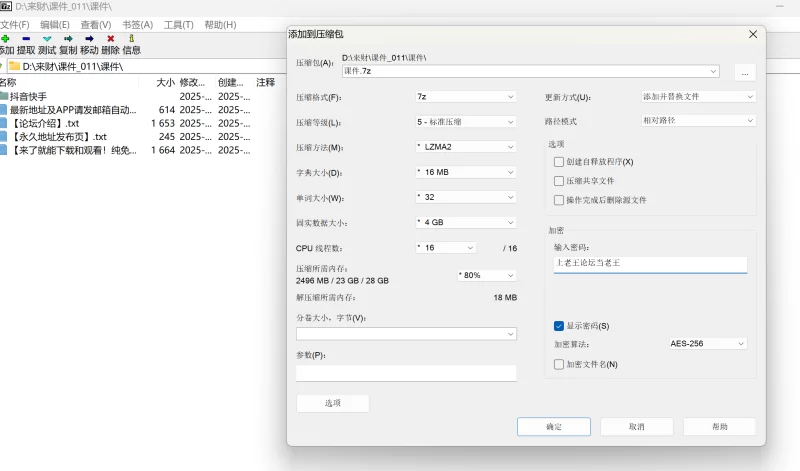The width and height of the screenshot is (800, 471).
Task: Open the 80% memory usage dropdown
Action: pyautogui.click(x=487, y=276)
